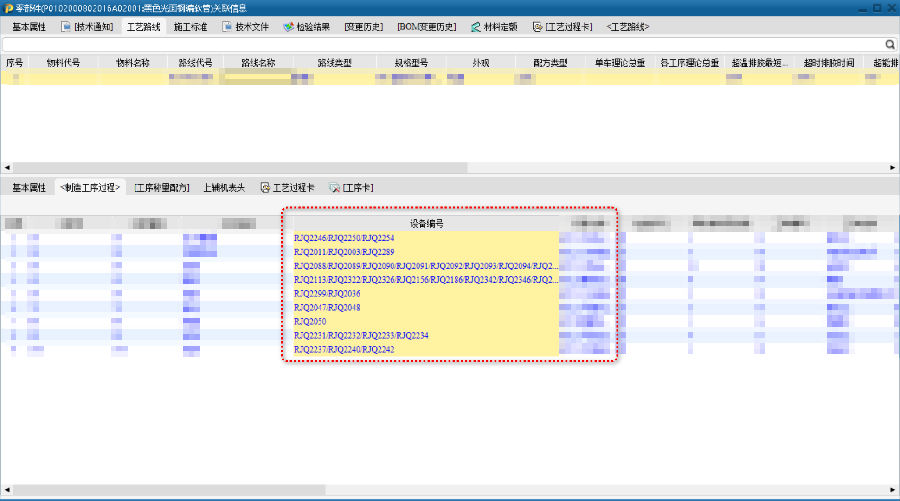Click the lower grid's horizontal scrollbar thumb
The width and height of the screenshot is (900, 501).
(169, 490)
